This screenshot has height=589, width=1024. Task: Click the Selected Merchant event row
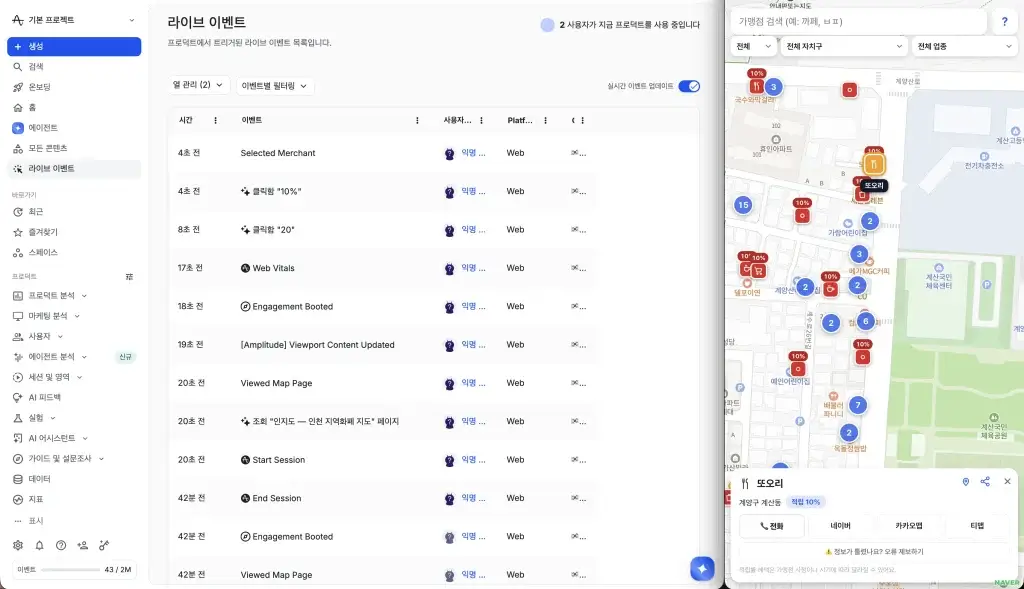coord(381,153)
